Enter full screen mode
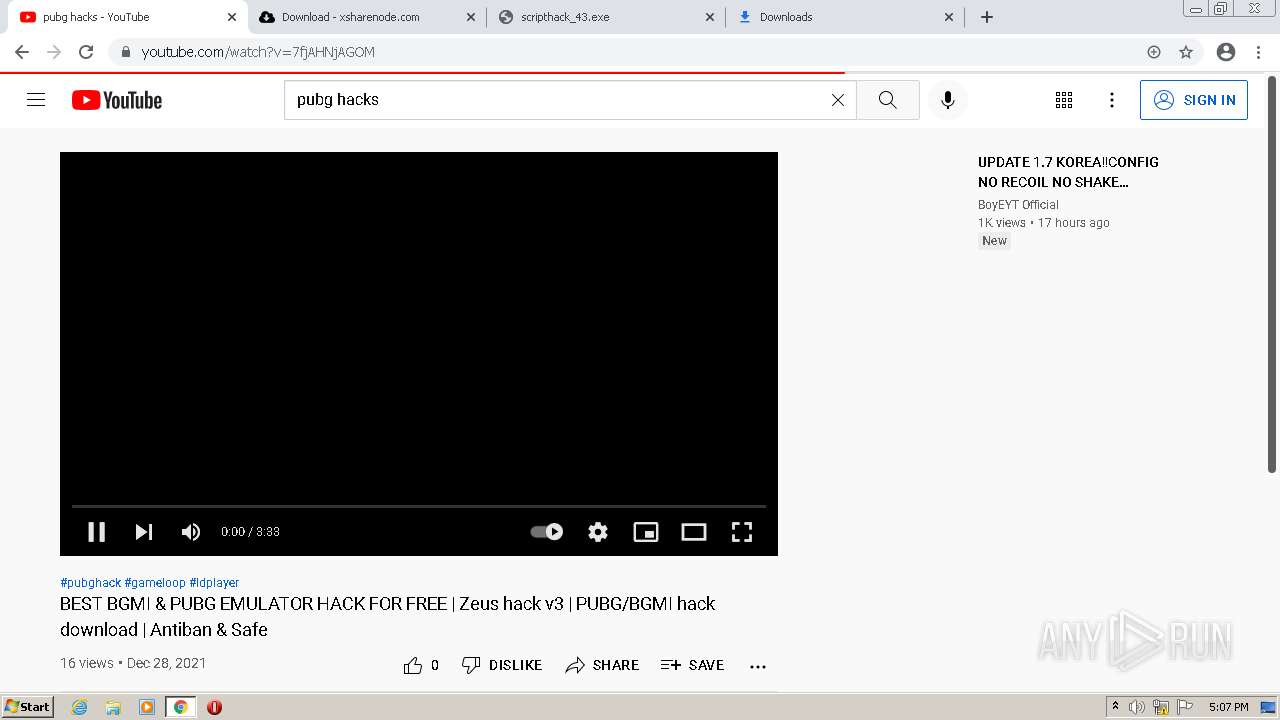 pyautogui.click(x=742, y=532)
